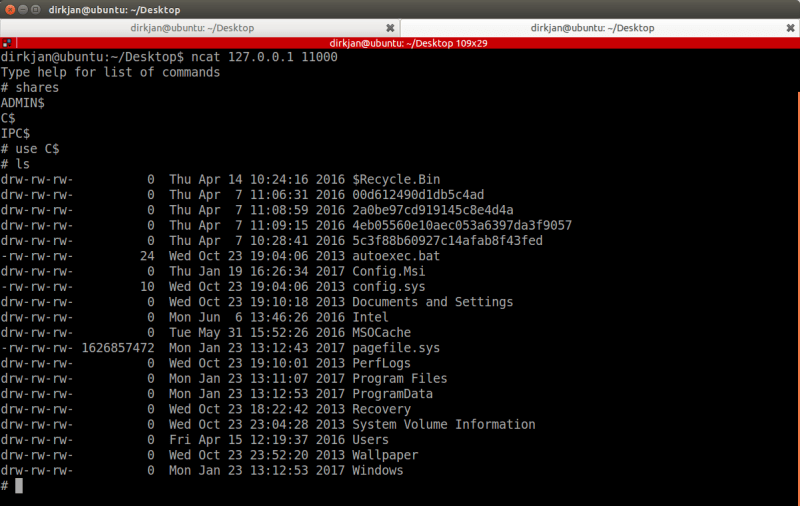The height and width of the screenshot is (506, 800).
Task: Click the 1626857472 file size value
Action: point(118,348)
